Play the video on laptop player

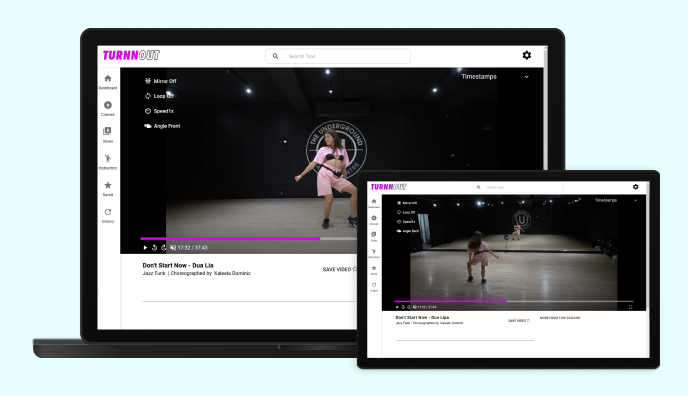click(x=145, y=248)
